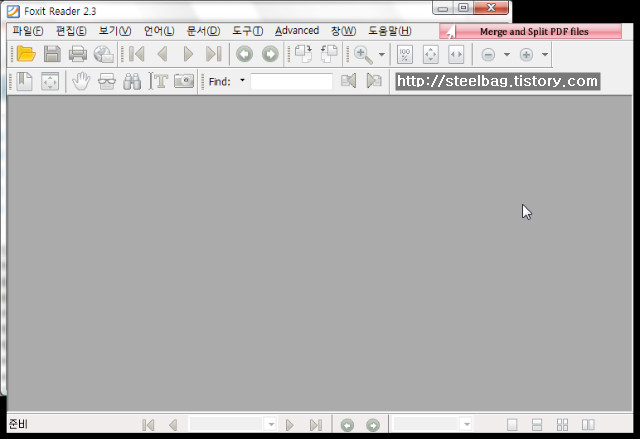Click Next View round arrow in toolbar

tap(270, 54)
